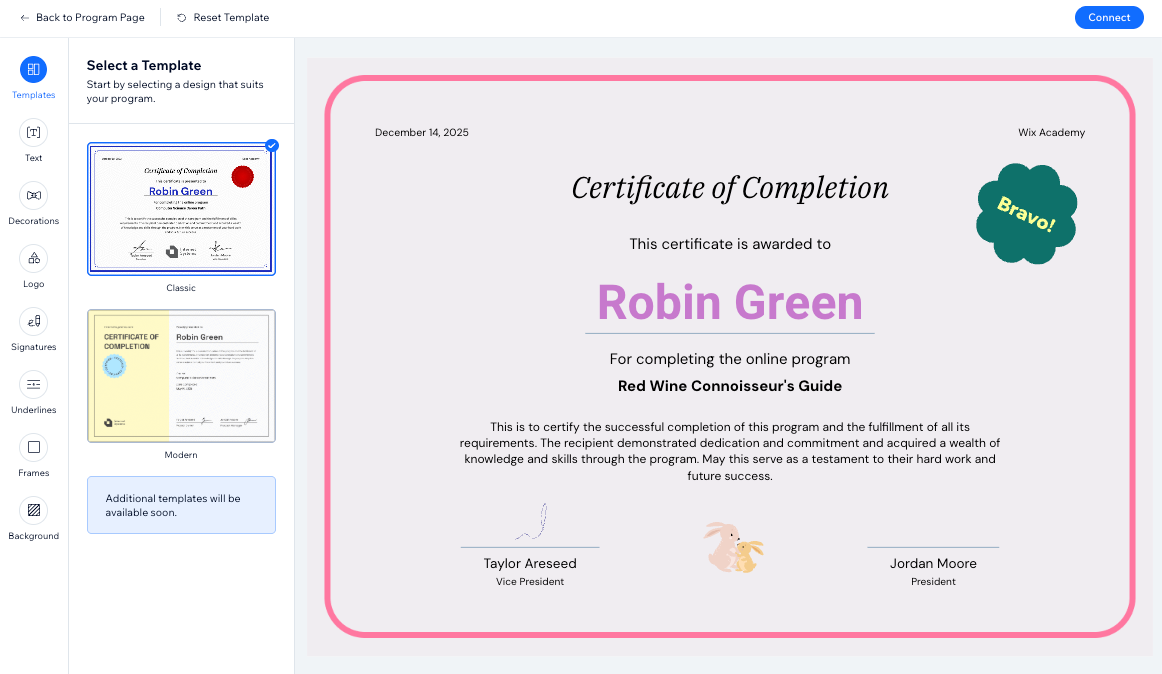Open the Templates panel
The image size is (1162, 674).
[33, 77]
